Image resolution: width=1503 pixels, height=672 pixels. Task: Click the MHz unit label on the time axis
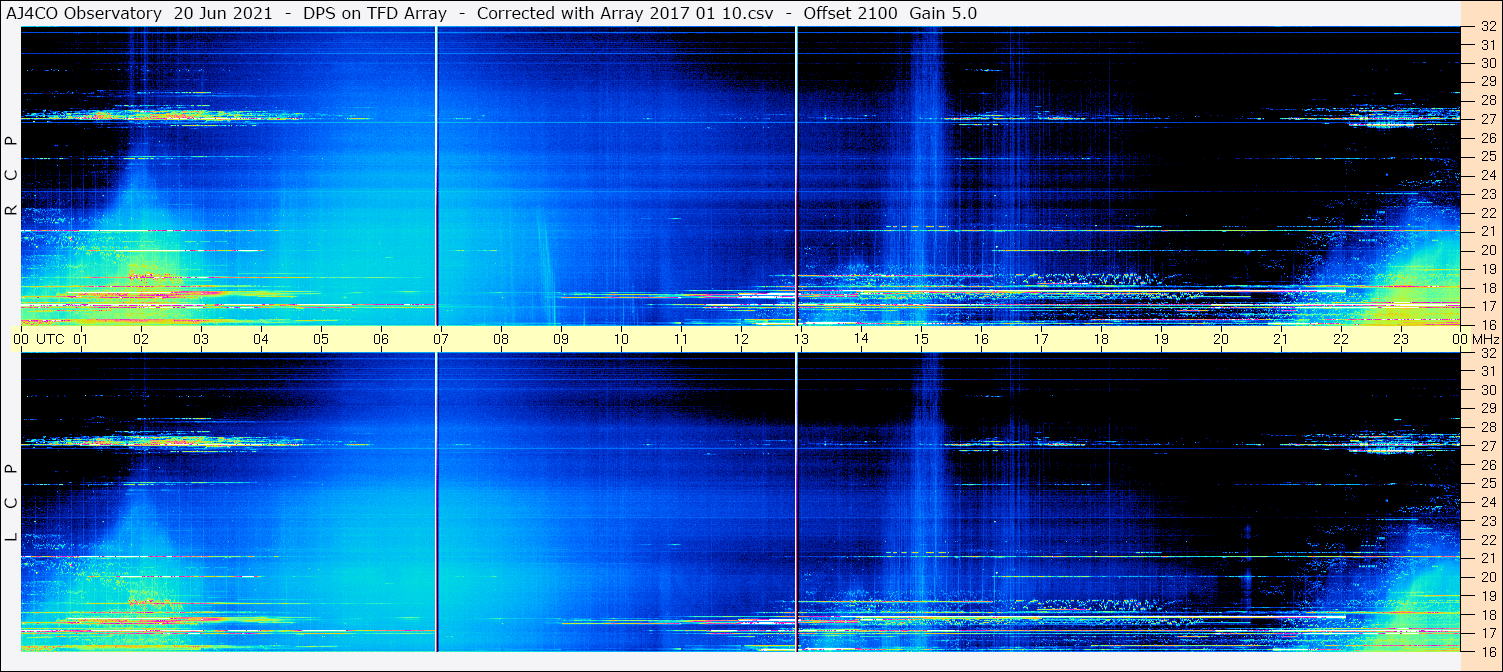1485,339
